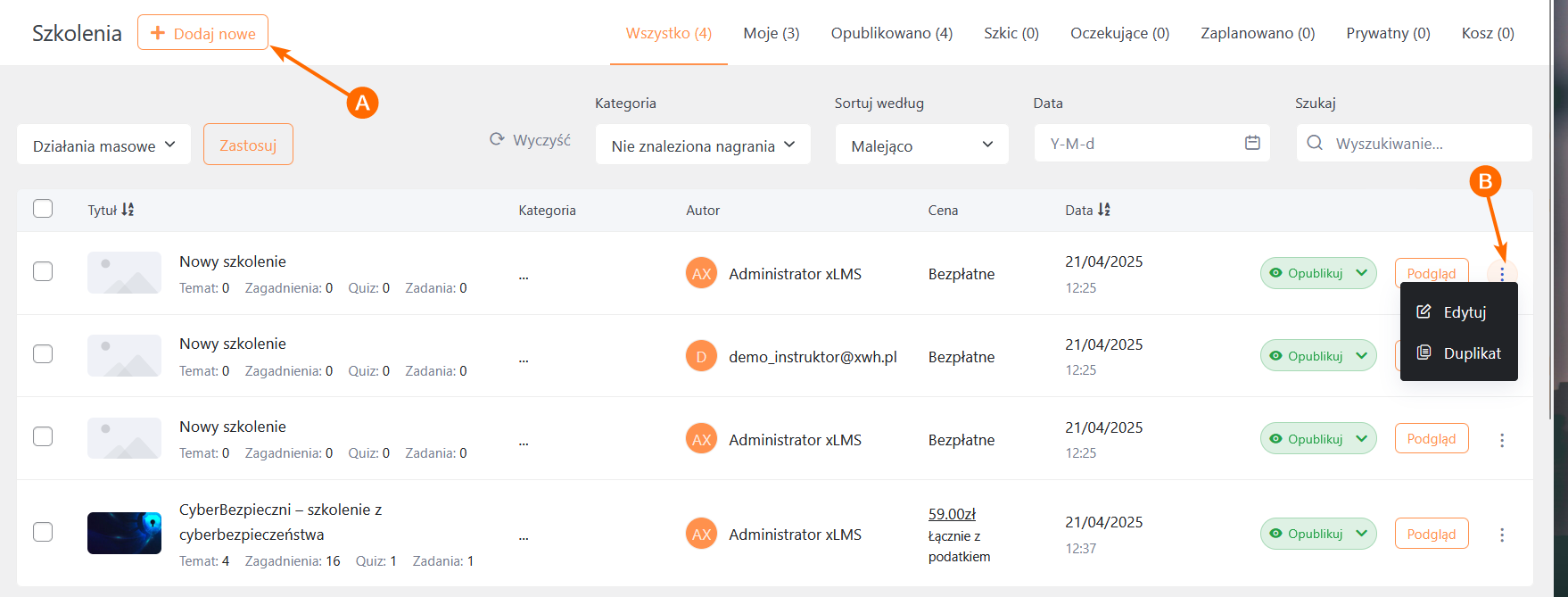Click demo_instruktor author avatar

coord(701,357)
